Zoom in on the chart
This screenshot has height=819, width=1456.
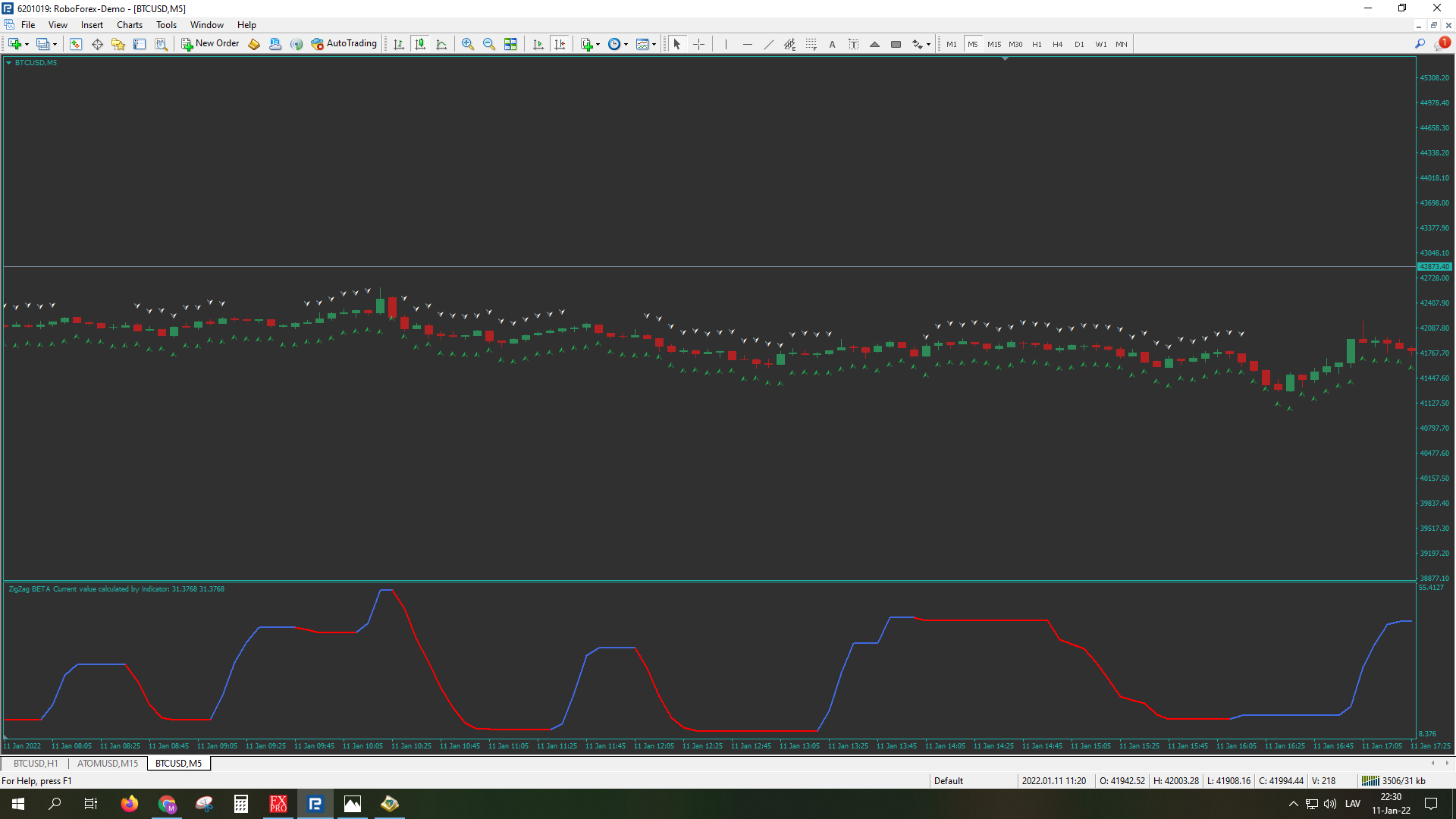pyautogui.click(x=468, y=44)
